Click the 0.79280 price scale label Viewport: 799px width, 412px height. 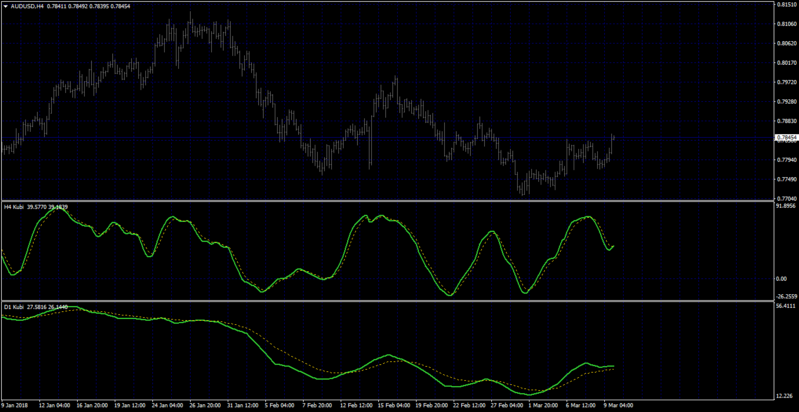pyautogui.click(x=785, y=102)
